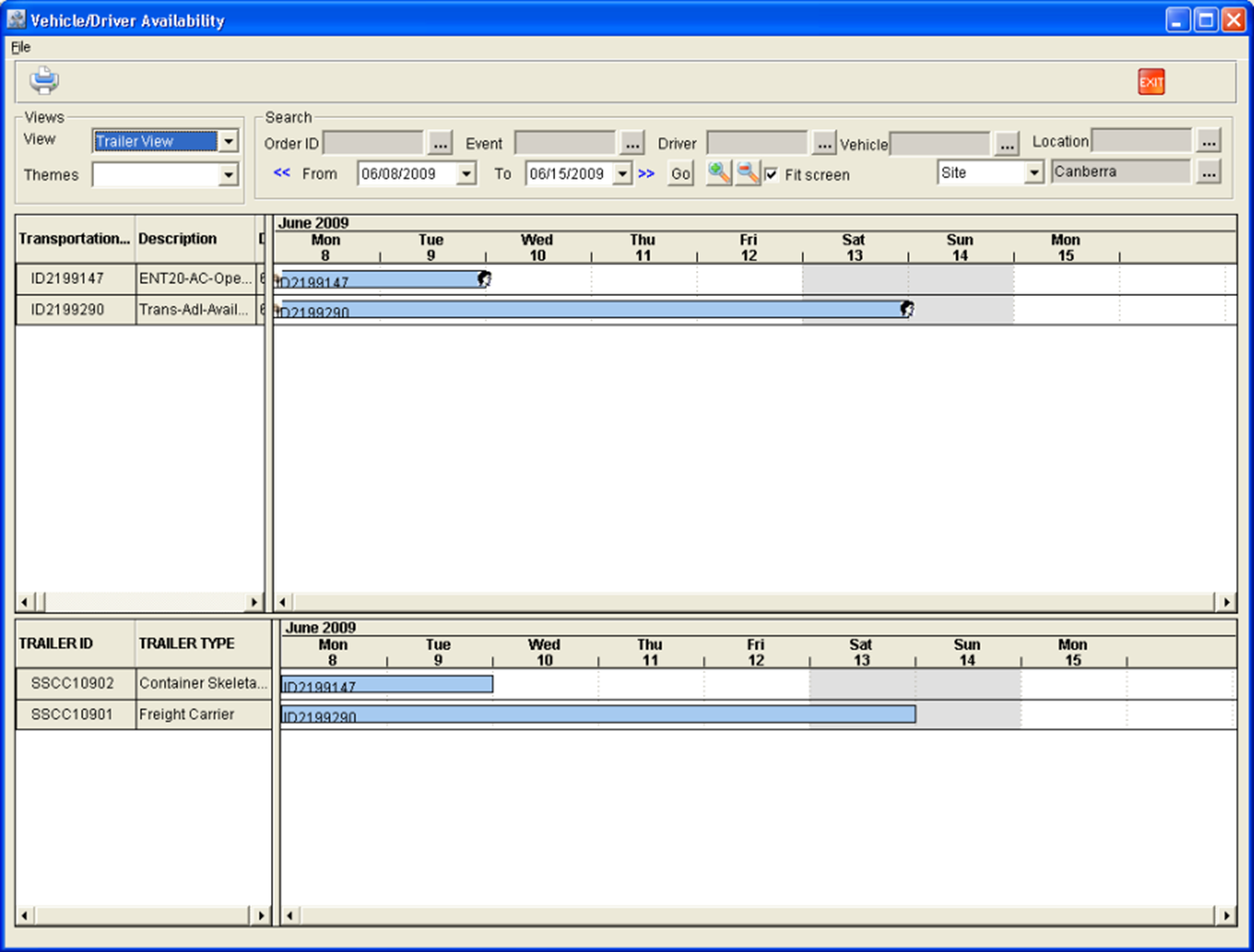Browse Order ID with the ellipsis button
Screen dimensions: 1254x952
440,144
